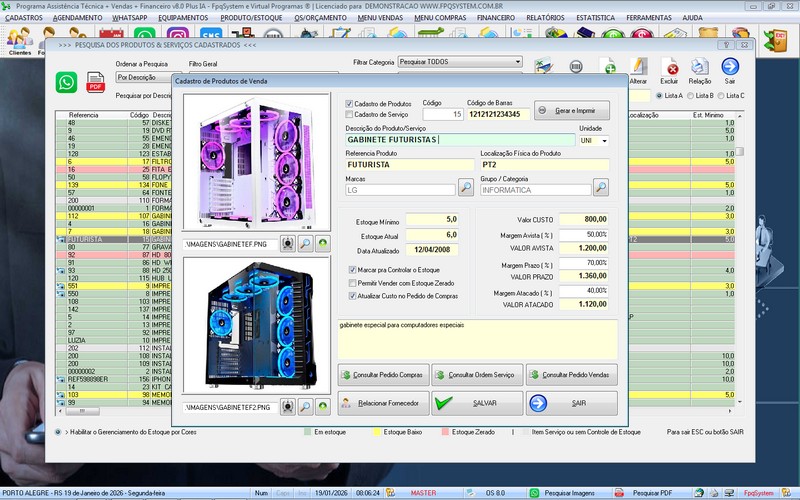This screenshot has width=800, height=500.
Task: Open the Ordenar a Pesquisa dropdown
Action: pos(165,76)
